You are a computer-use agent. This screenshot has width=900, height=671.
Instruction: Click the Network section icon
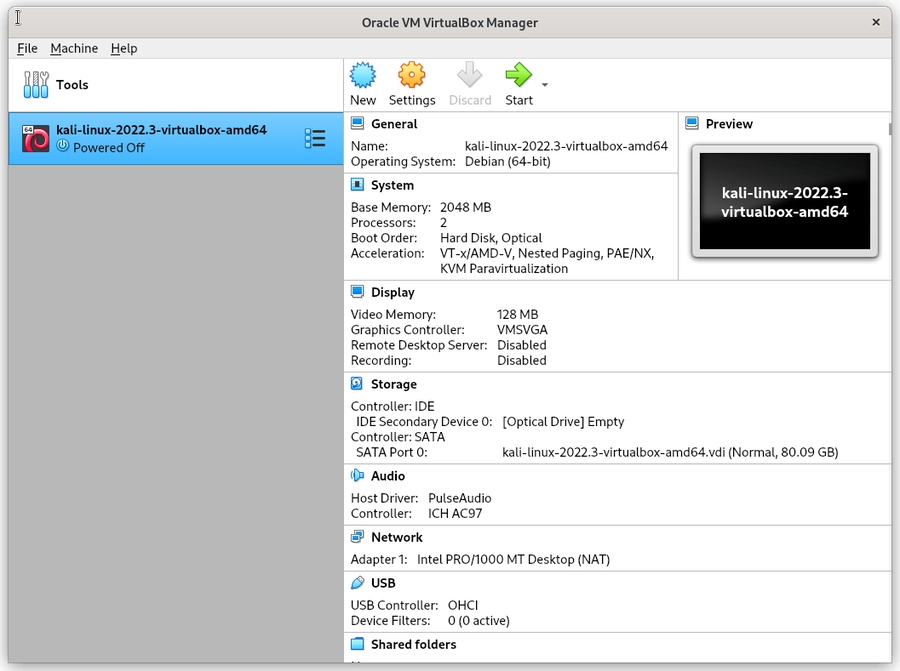pos(357,537)
